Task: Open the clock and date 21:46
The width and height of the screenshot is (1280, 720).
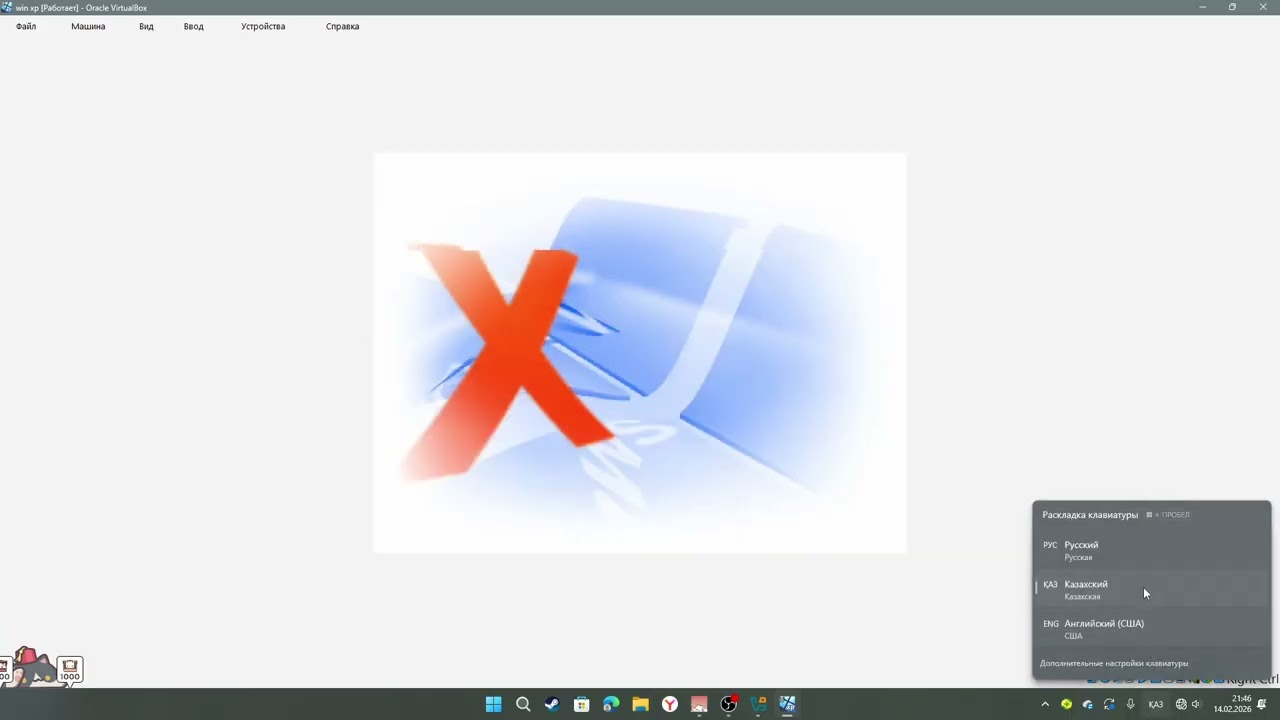Action: pos(1232,704)
